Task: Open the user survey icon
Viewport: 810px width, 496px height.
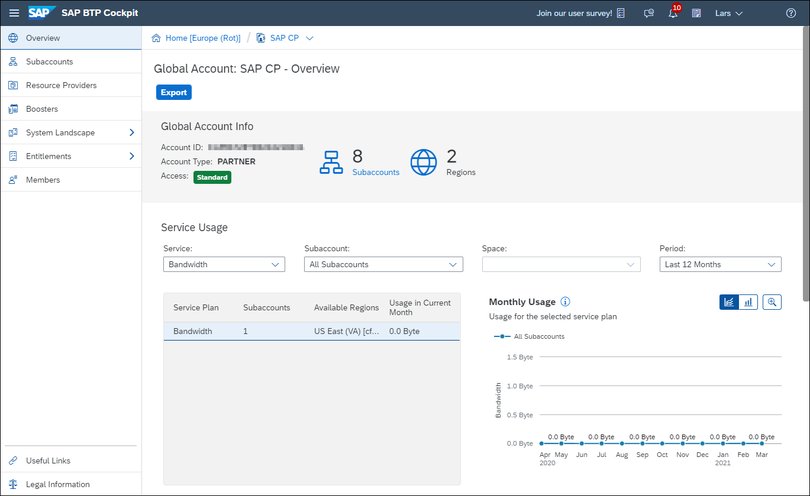Action: (x=621, y=13)
